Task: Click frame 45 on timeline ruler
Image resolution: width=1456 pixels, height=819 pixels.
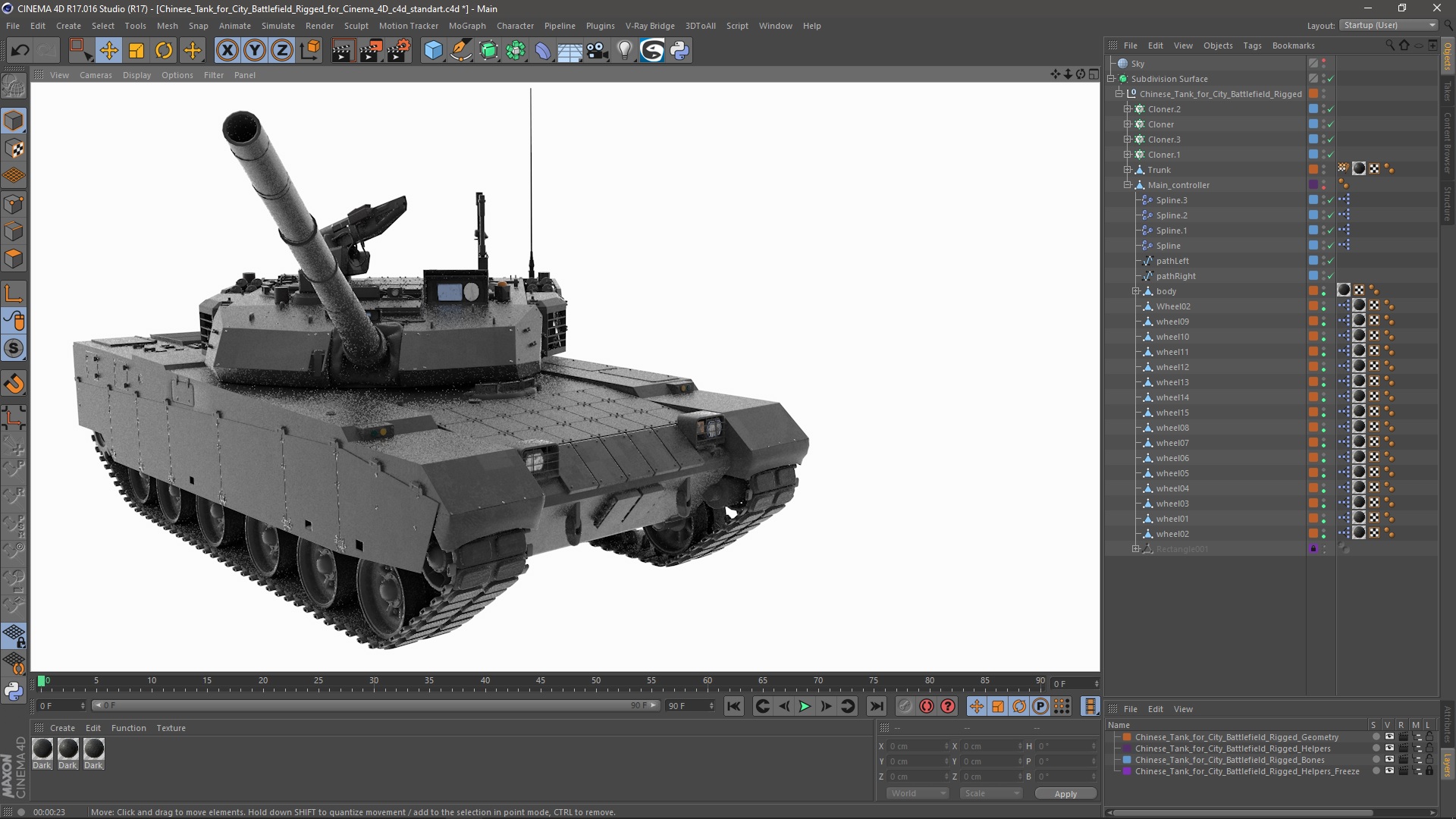Action: click(x=541, y=681)
